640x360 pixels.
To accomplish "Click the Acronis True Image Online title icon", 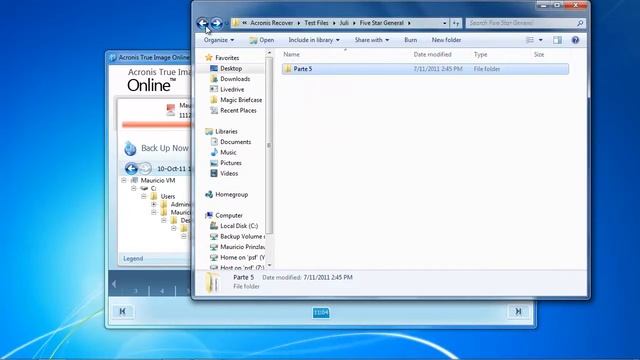I will pyautogui.click(x=113, y=58).
